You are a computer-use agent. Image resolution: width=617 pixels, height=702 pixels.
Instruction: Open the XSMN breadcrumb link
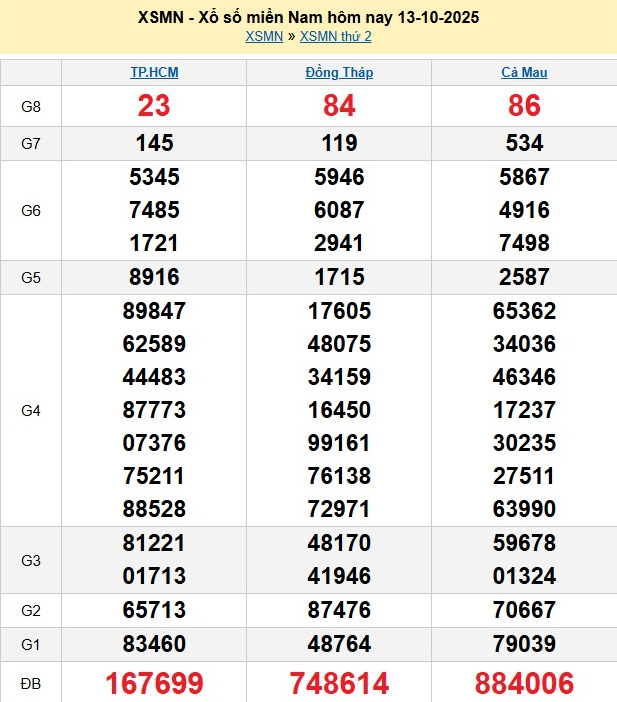tap(264, 37)
